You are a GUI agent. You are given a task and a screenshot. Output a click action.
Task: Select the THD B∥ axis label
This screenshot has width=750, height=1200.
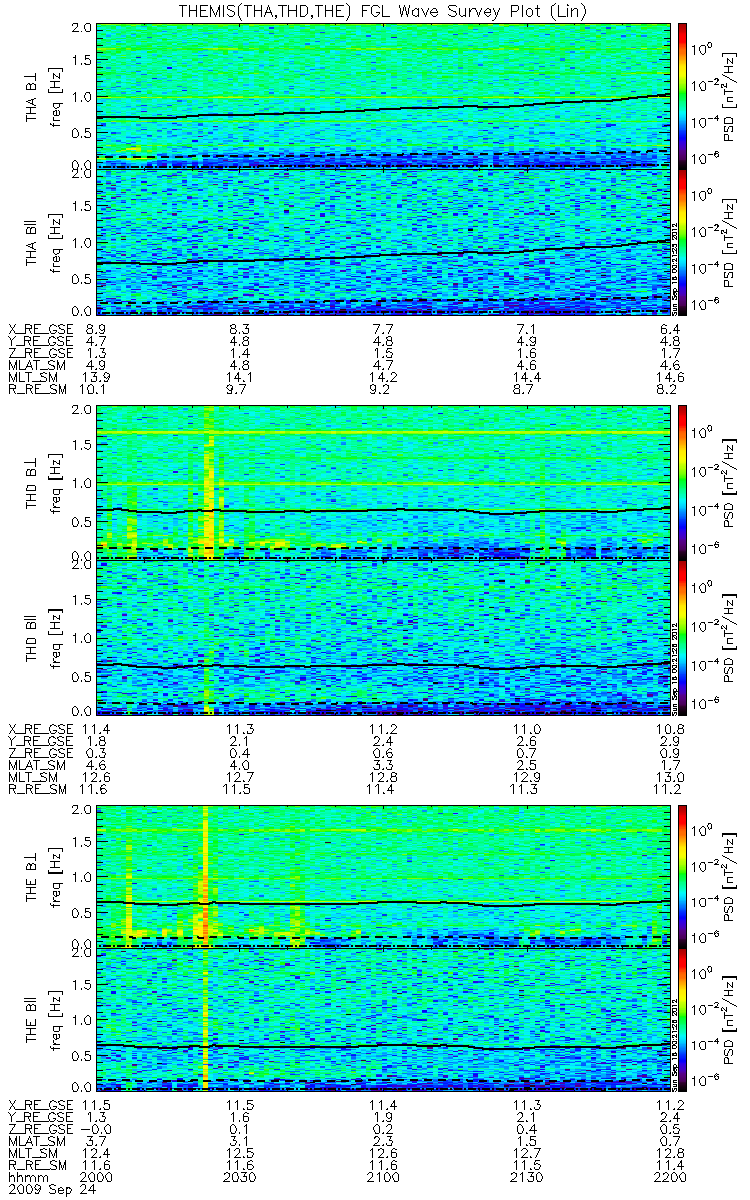point(32,637)
